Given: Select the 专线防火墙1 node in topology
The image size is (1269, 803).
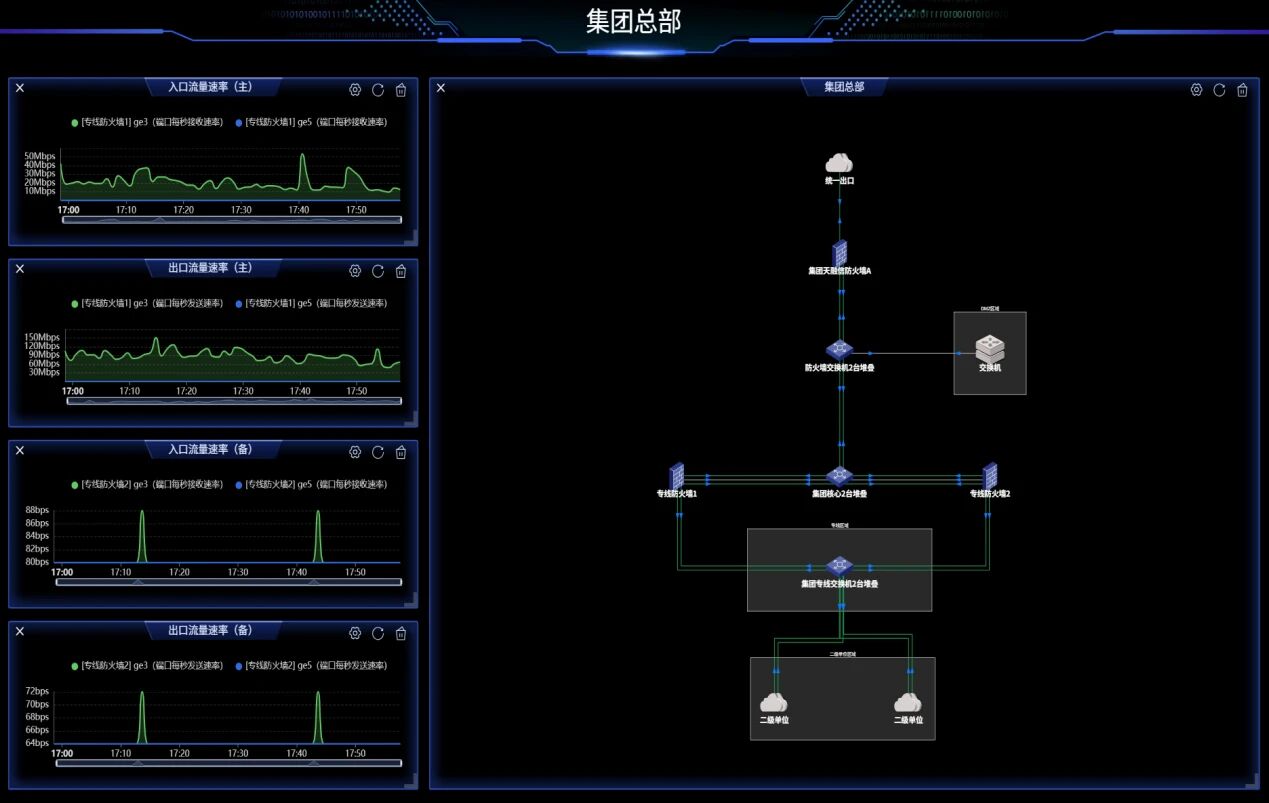Looking at the screenshot, I should coord(677,476).
